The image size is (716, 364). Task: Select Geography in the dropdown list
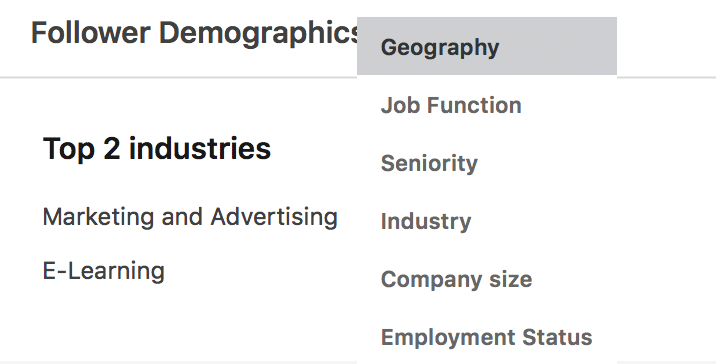[x=487, y=46]
